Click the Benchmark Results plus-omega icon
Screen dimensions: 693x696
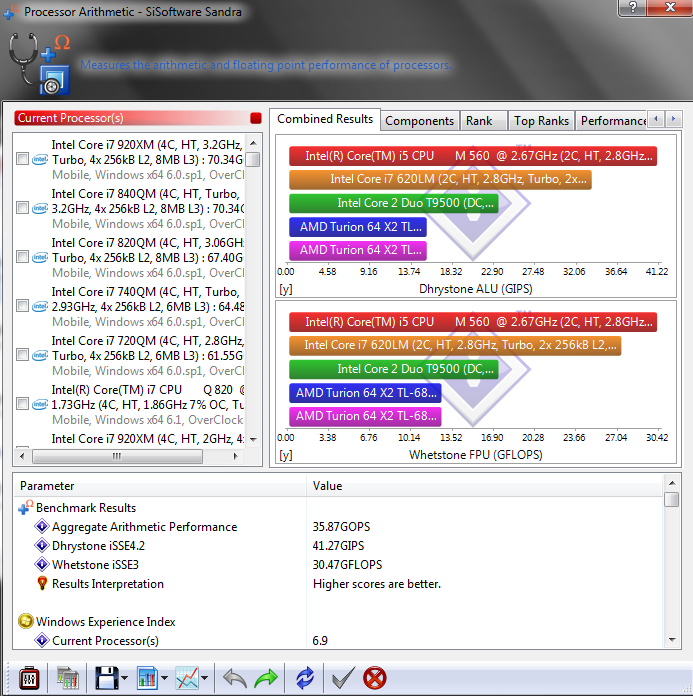(25, 507)
